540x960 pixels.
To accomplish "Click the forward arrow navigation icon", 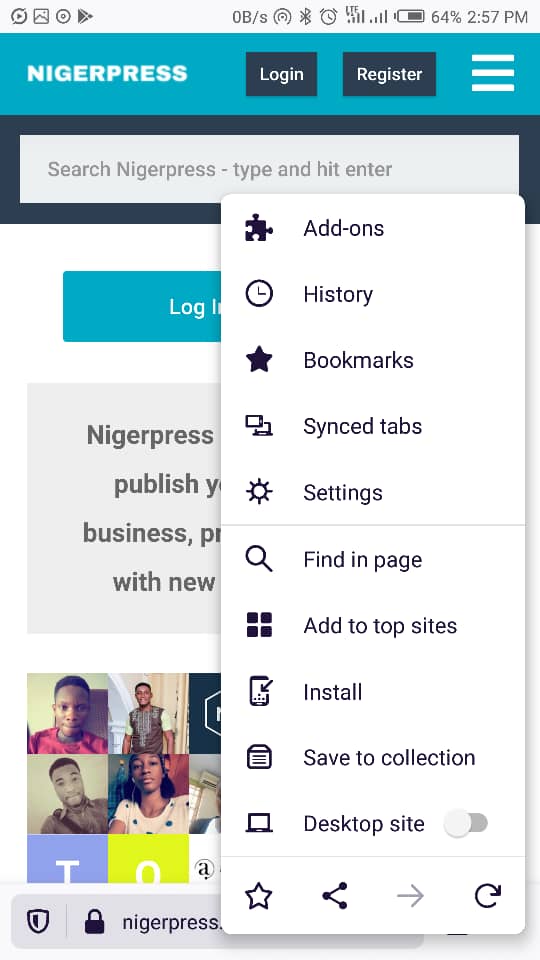I will [410, 897].
